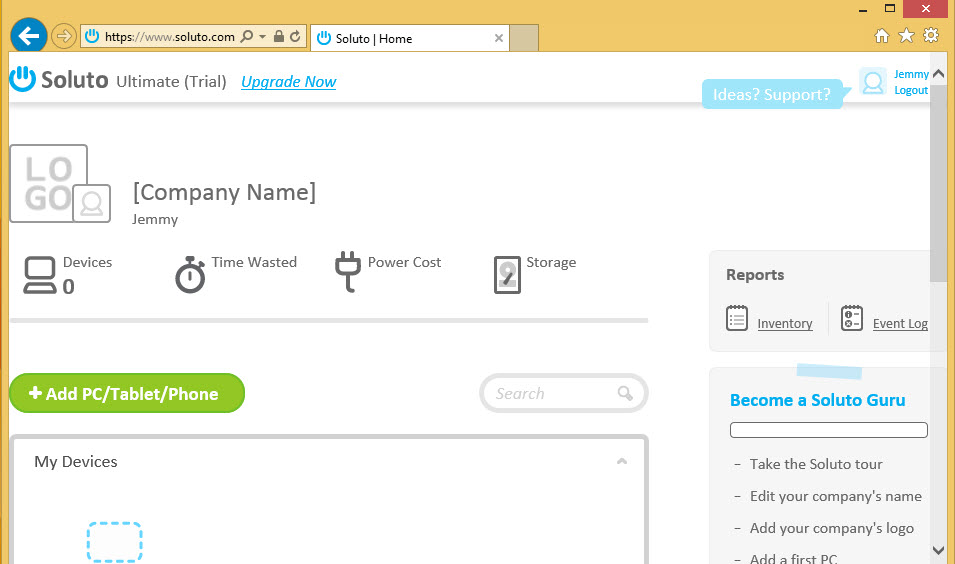Click the Devices count 0

[68, 286]
